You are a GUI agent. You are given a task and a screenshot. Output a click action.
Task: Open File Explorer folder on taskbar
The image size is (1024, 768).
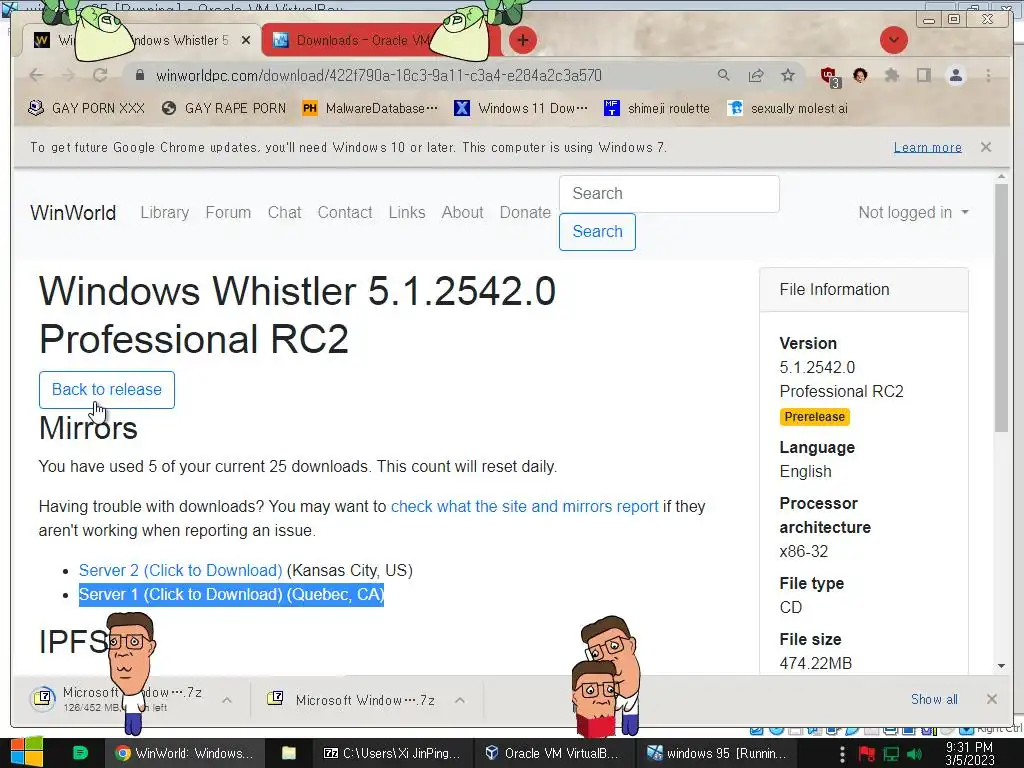point(289,754)
